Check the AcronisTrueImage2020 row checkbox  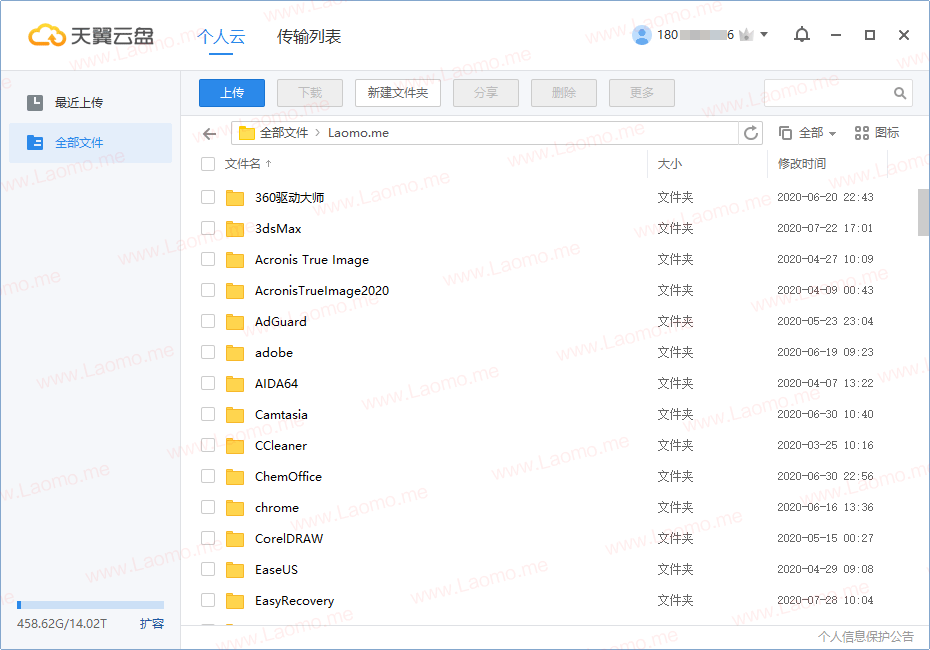pyautogui.click(x=208, y=290)
